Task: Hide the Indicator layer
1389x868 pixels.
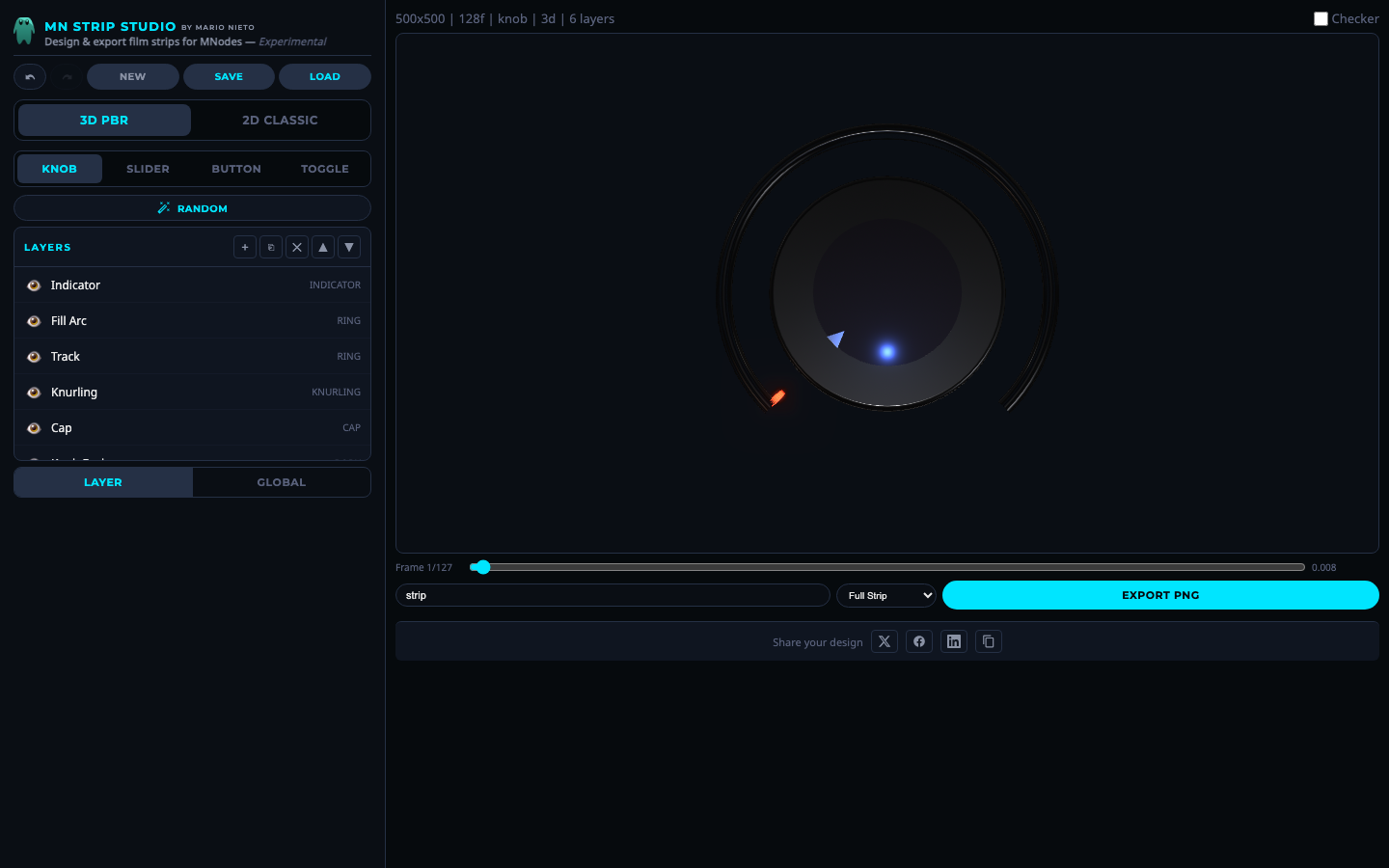Action: click(34, 285)
